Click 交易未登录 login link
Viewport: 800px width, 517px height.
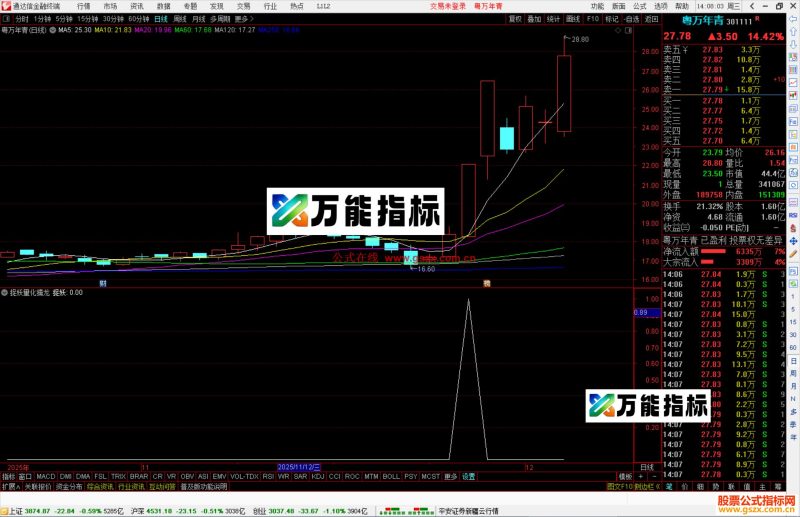pos(448,6)
